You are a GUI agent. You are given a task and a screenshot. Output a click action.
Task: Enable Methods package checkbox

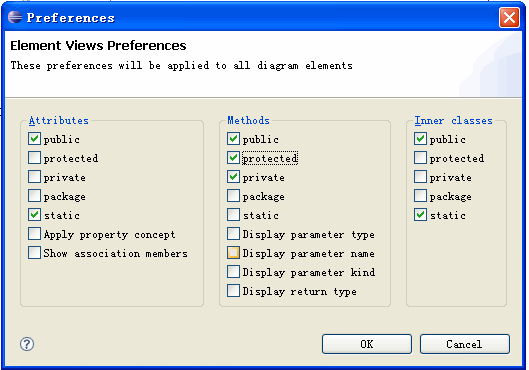(233, 196)
